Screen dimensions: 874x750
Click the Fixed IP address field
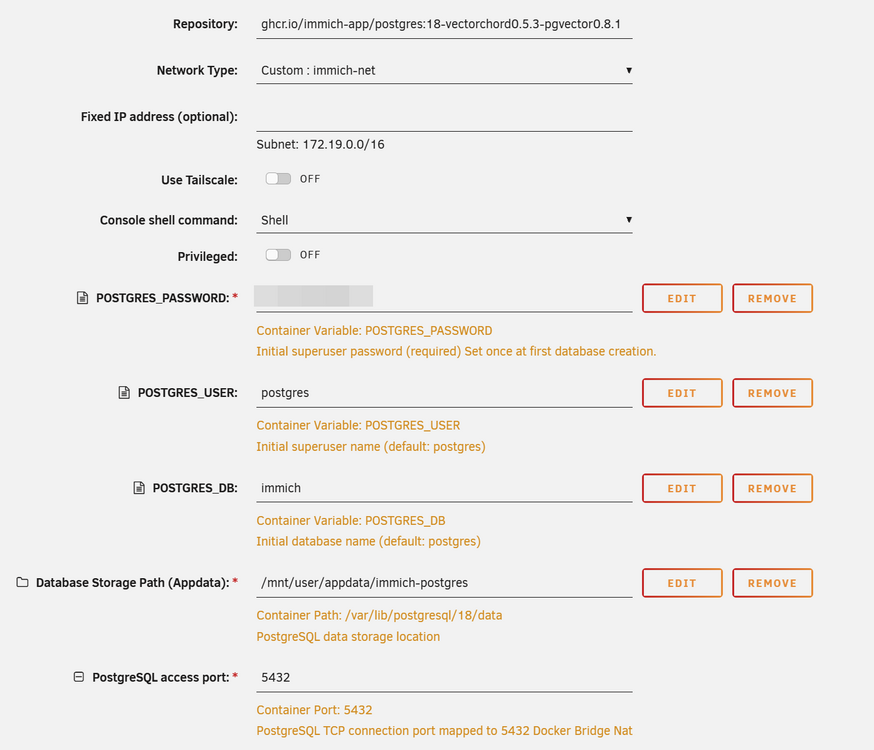(444, 117)
